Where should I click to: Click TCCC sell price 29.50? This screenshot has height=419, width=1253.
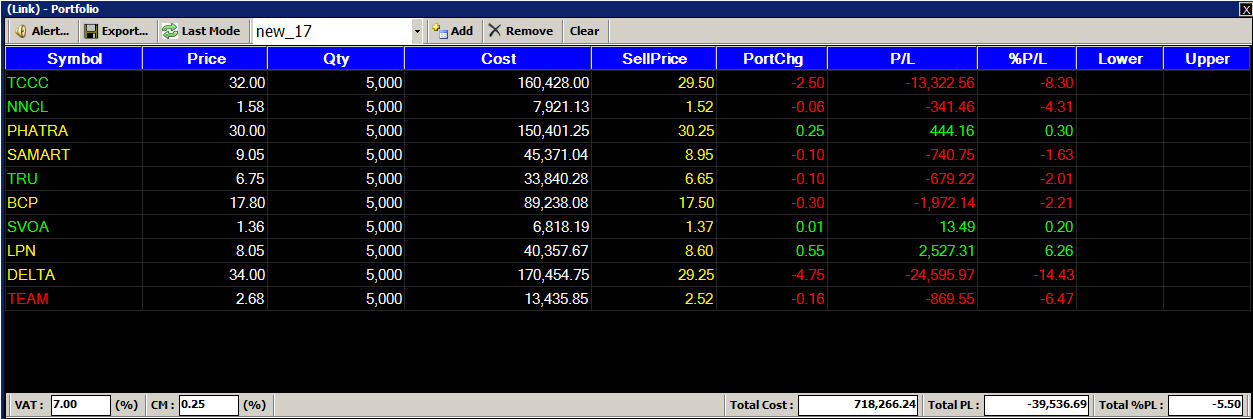tap(696, 83)
